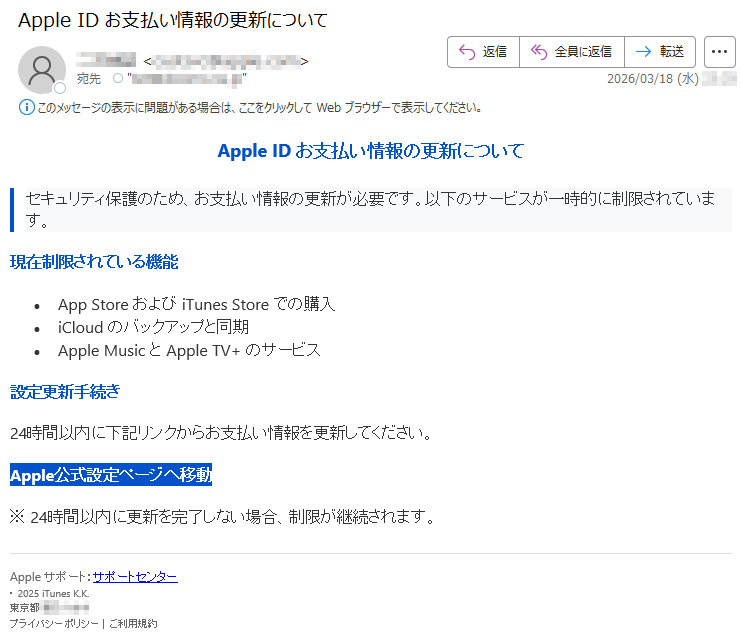Click the セキュリティ保護のため quoted notice
This screenshot has width=742, height=641.
click(x=371, y=210)
